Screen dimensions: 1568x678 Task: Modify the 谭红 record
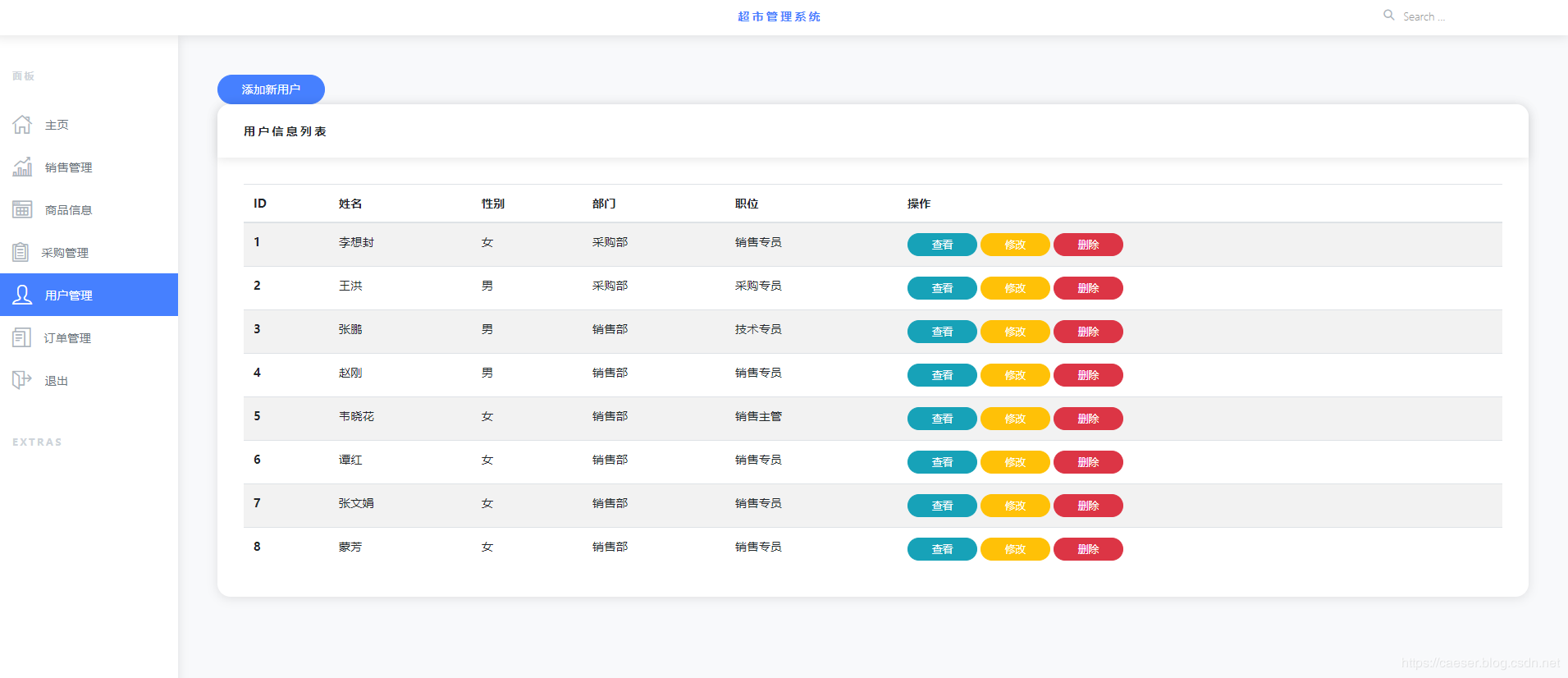1015,462
